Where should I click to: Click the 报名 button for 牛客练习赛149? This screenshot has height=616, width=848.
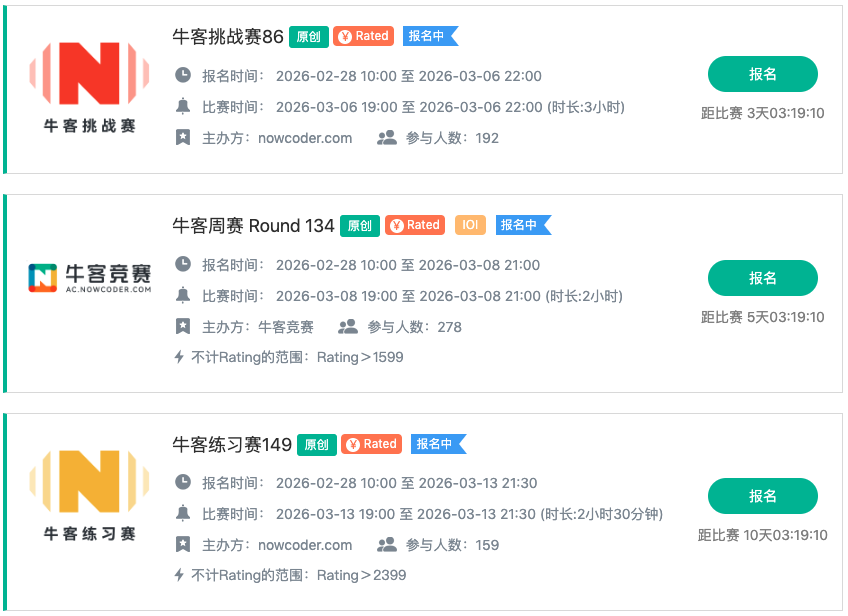coord(764,496)
